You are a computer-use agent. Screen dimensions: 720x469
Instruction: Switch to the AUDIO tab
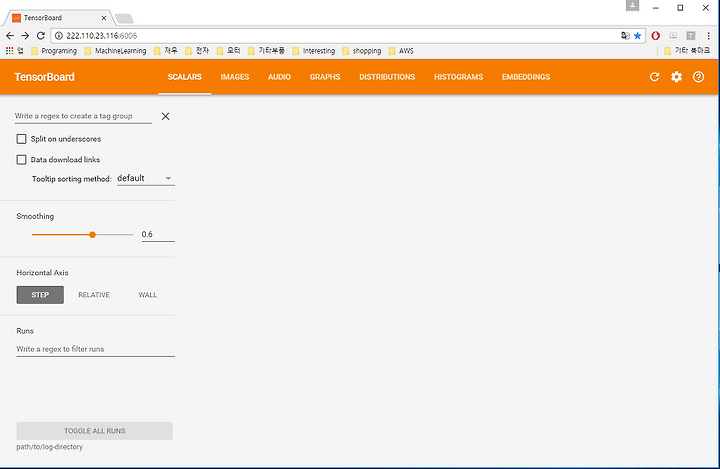279,77
